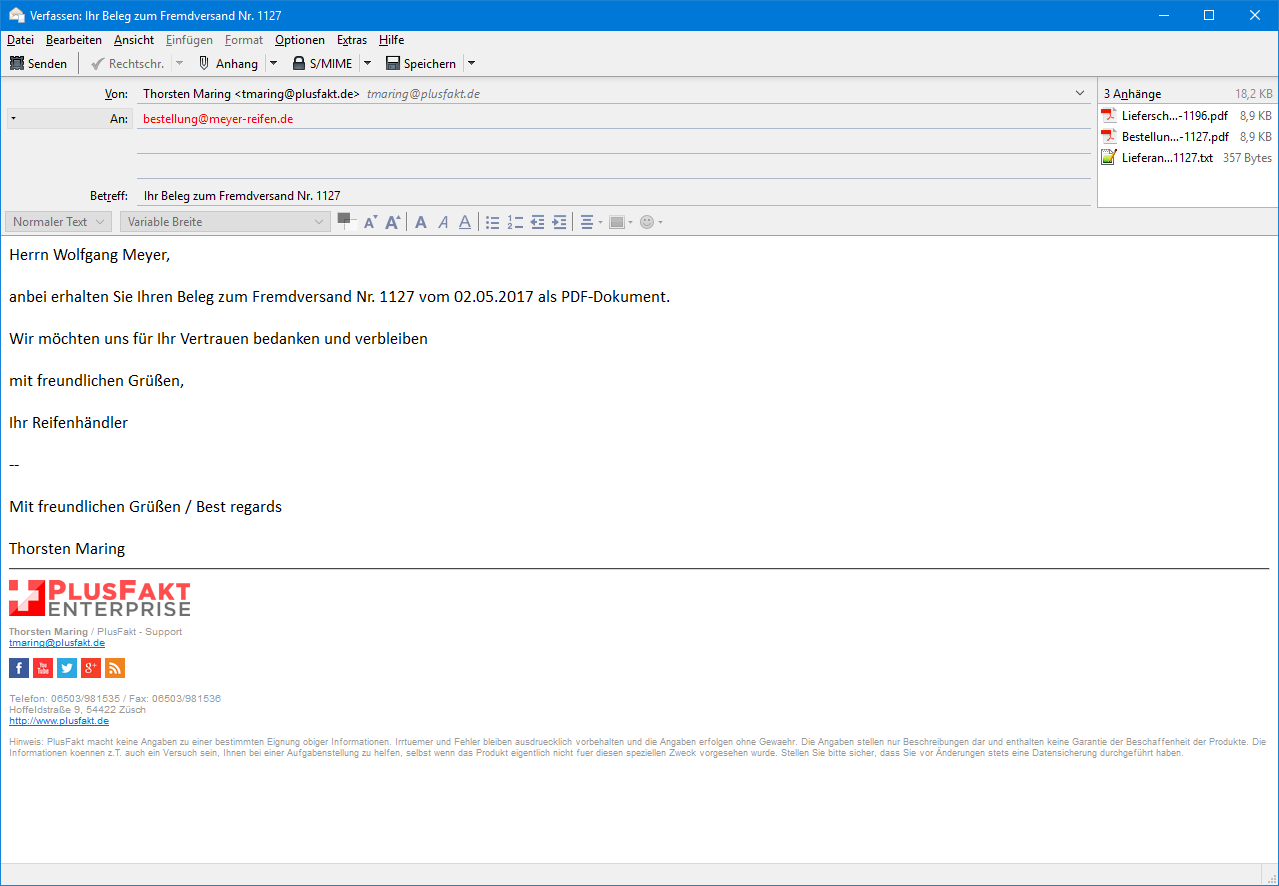The width and height of the screenshot is (1279, 886).
Task: Open the smiley emoticon picker
Action: tap(647, 222)
